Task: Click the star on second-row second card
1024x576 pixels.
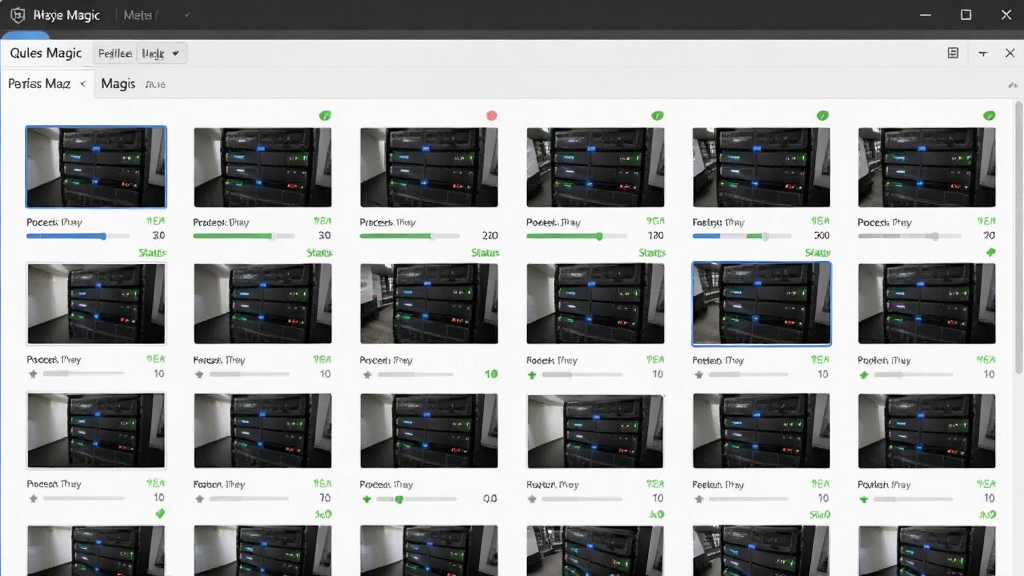Action: click(200, 374)
